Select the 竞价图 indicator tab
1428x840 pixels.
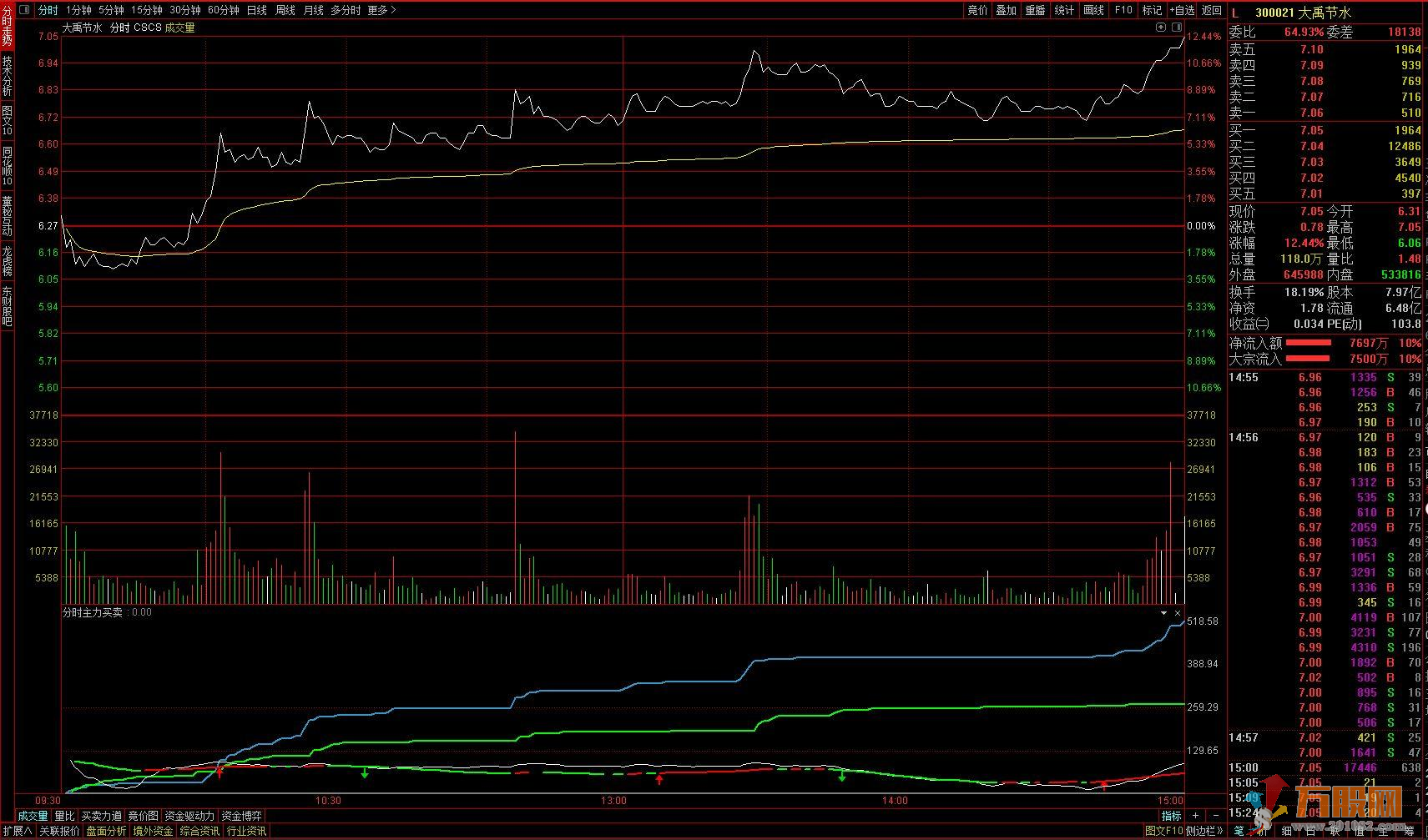coord(143,816)
